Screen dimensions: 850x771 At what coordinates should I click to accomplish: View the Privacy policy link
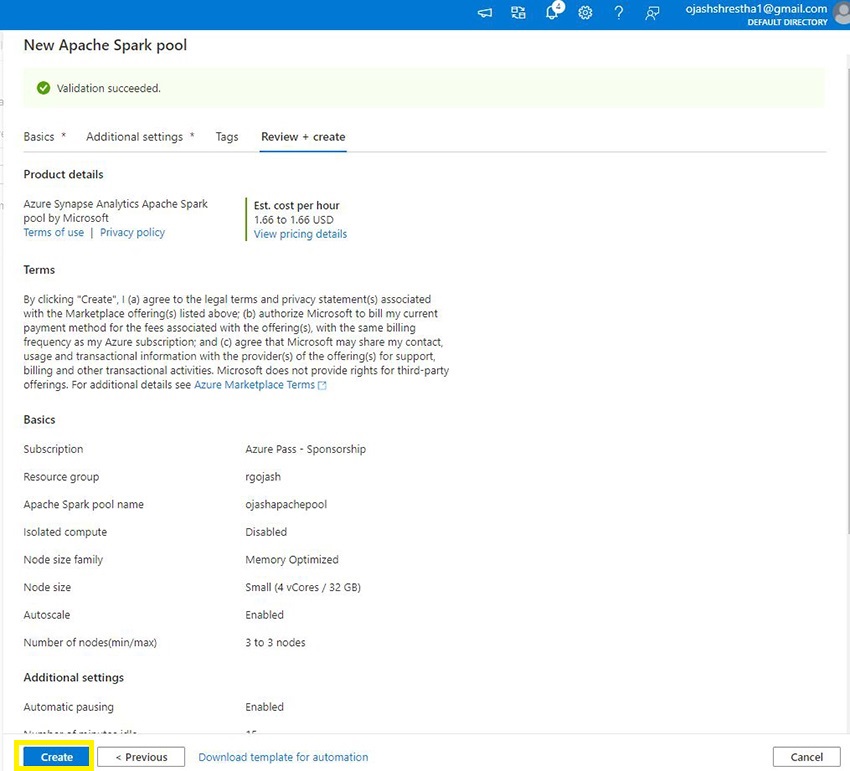click(132, 232)
